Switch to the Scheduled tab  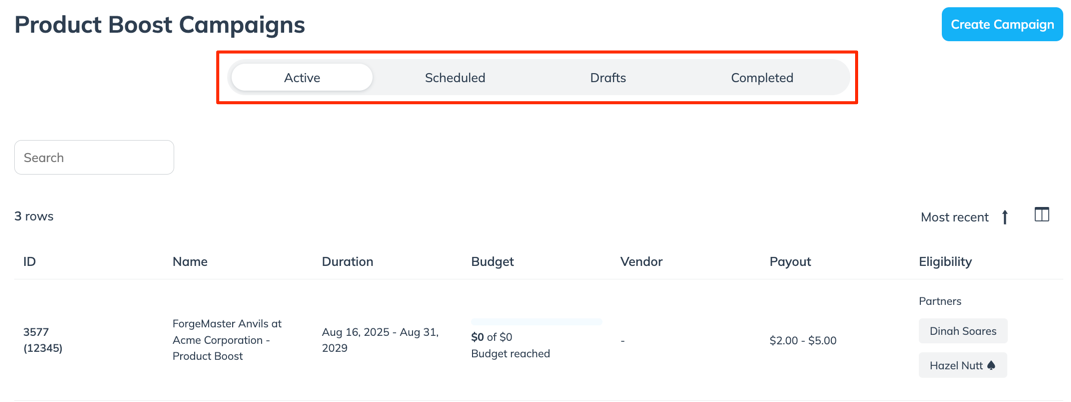click(455, 78)
